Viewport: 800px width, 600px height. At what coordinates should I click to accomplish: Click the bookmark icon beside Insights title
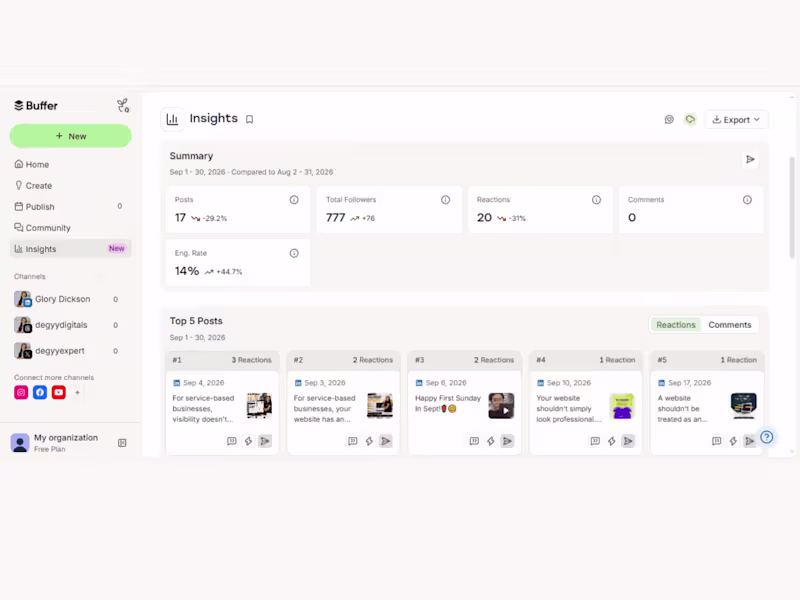tap(249, 119)
